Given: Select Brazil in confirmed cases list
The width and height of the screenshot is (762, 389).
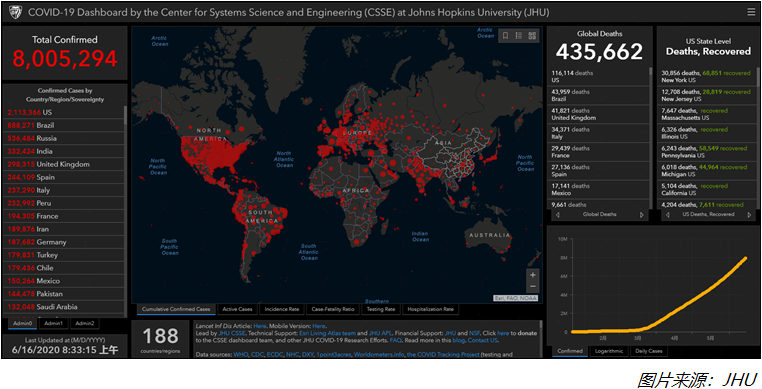Looking at the screenshot, I should click(63, 125).
